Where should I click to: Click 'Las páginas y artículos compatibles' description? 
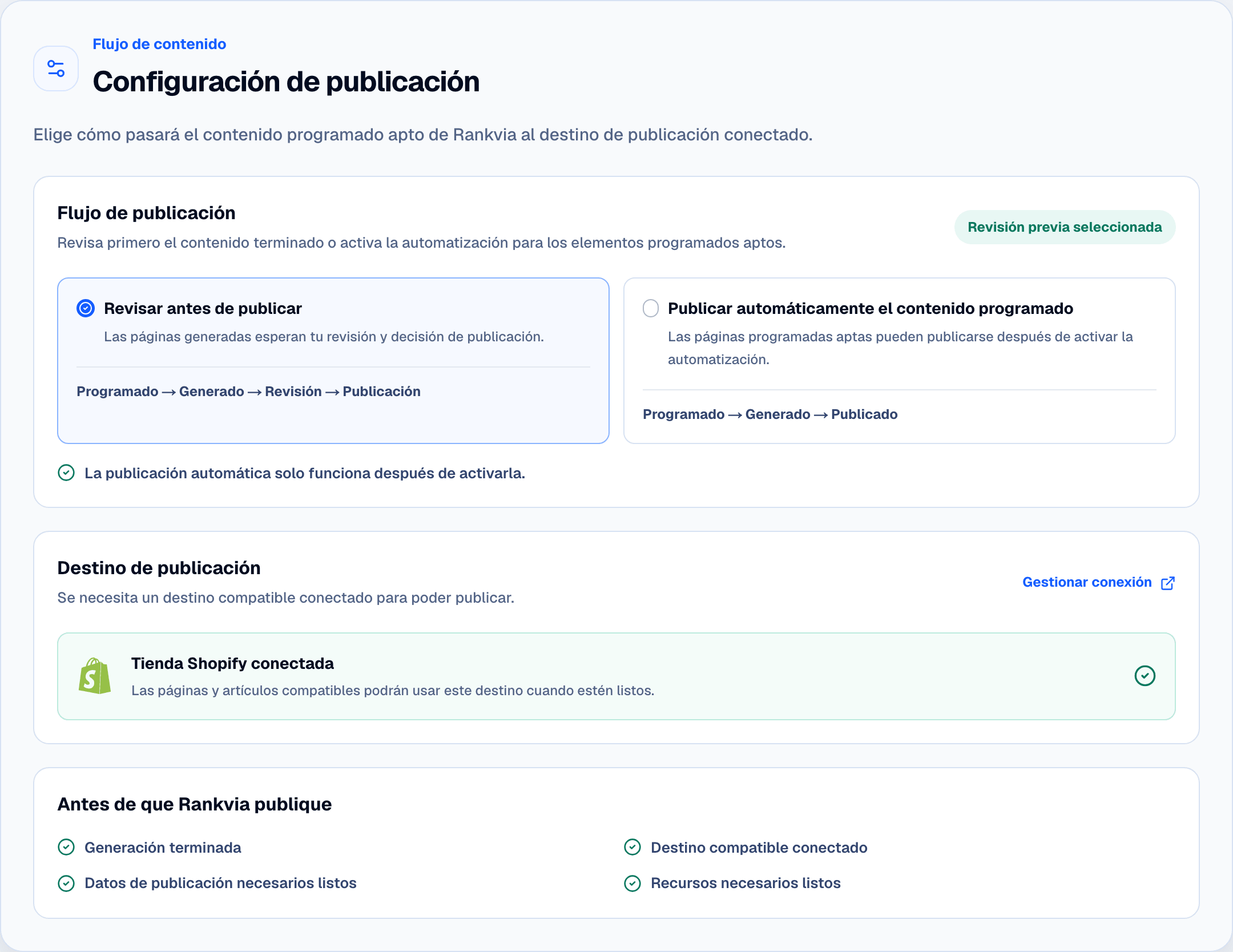tap(393, 691)
